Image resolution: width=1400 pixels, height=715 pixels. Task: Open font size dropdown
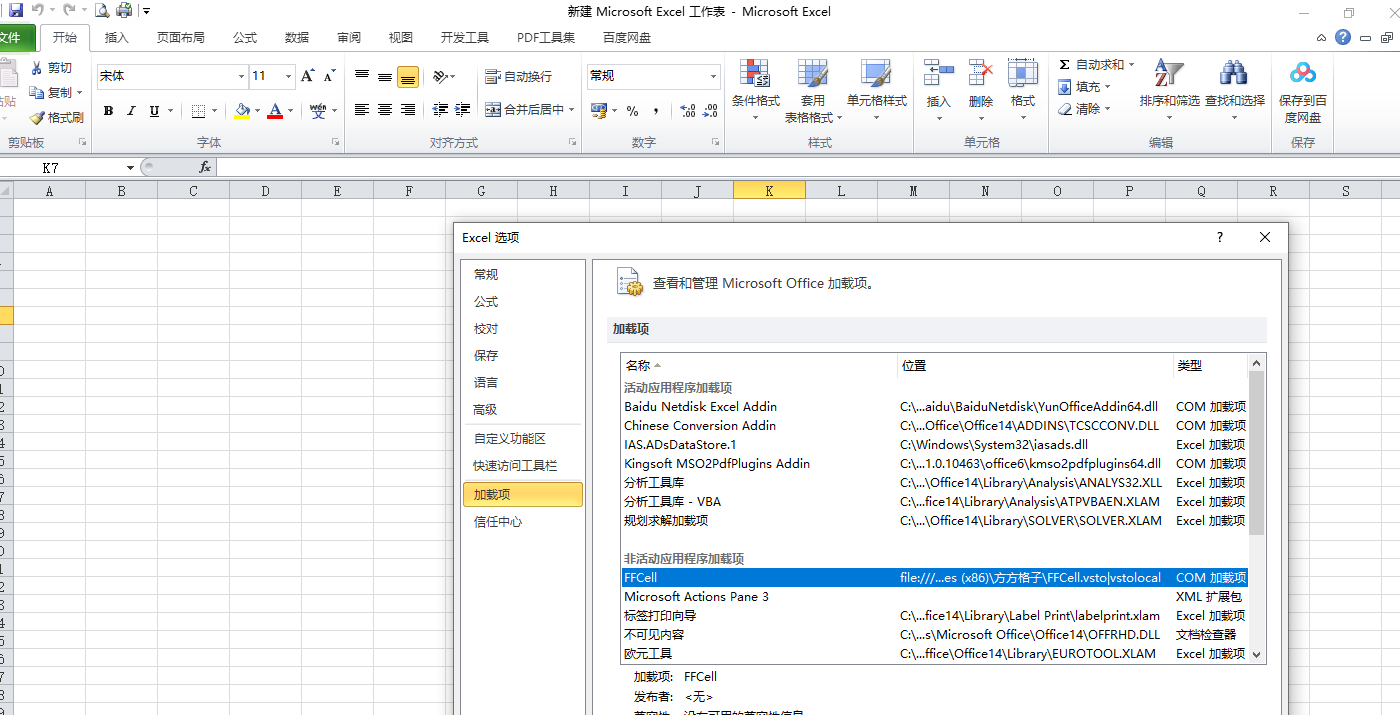(289, 76)
